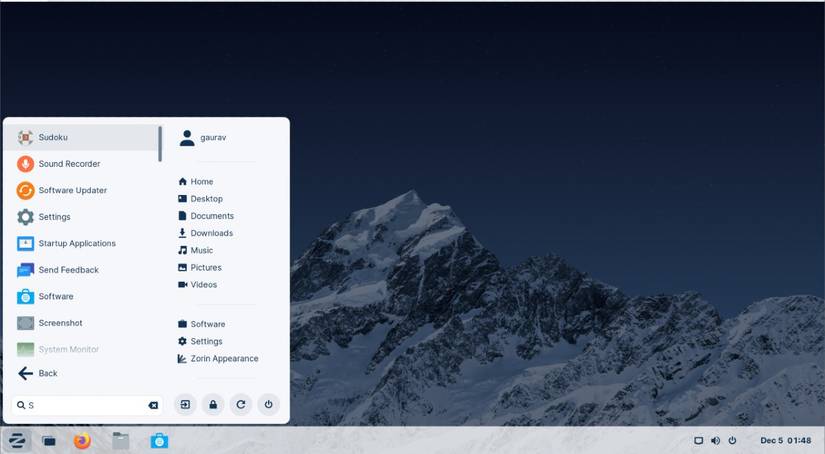This screenshot has height=454, width=825.
Task: Open System Monitor
Action: pyautogui.click(x=82, y=349)
